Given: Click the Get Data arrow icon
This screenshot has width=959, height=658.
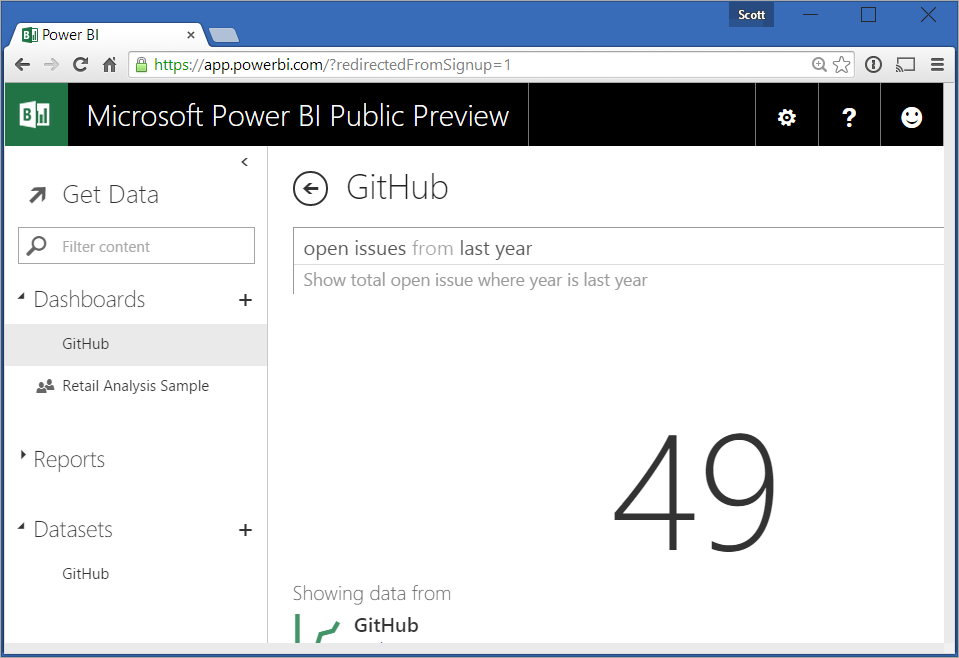Looking at the screenshot, I should point(38,195).
